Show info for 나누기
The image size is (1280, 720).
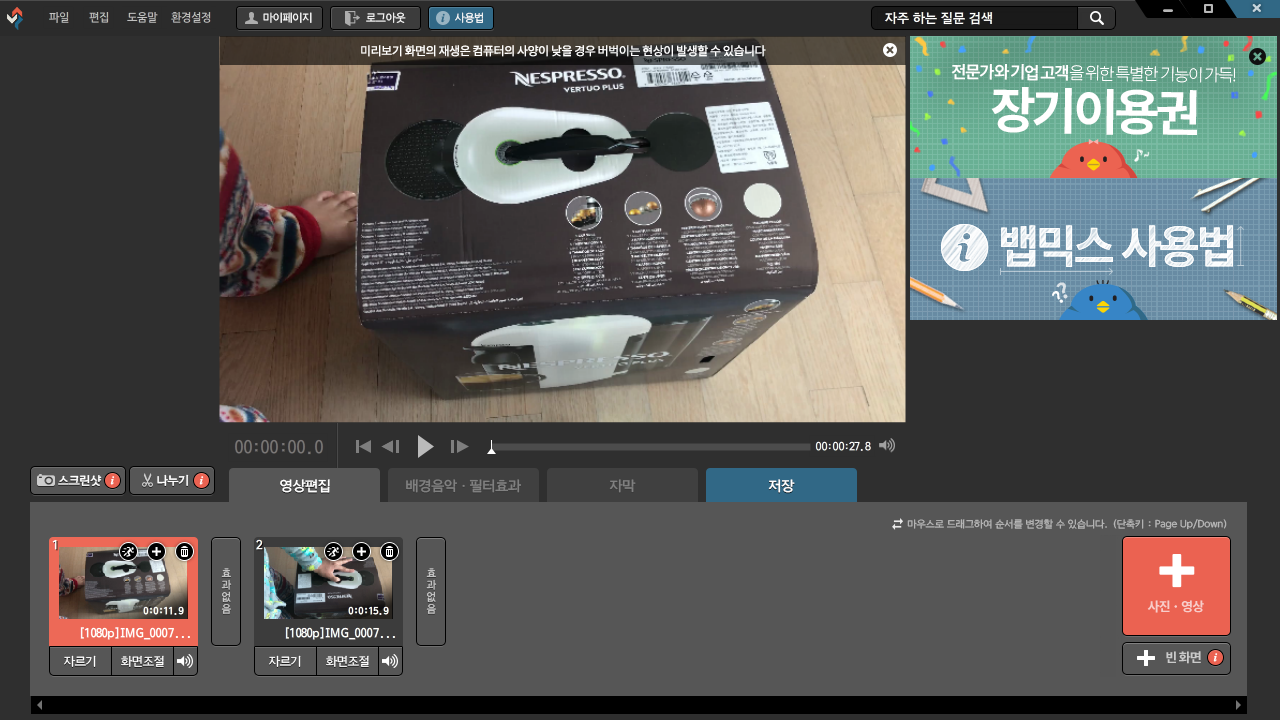click(x=202, y=481)
